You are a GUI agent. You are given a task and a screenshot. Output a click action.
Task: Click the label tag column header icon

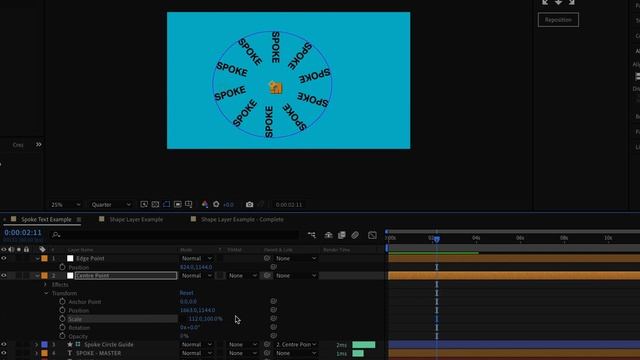click(x=42, y=249)
